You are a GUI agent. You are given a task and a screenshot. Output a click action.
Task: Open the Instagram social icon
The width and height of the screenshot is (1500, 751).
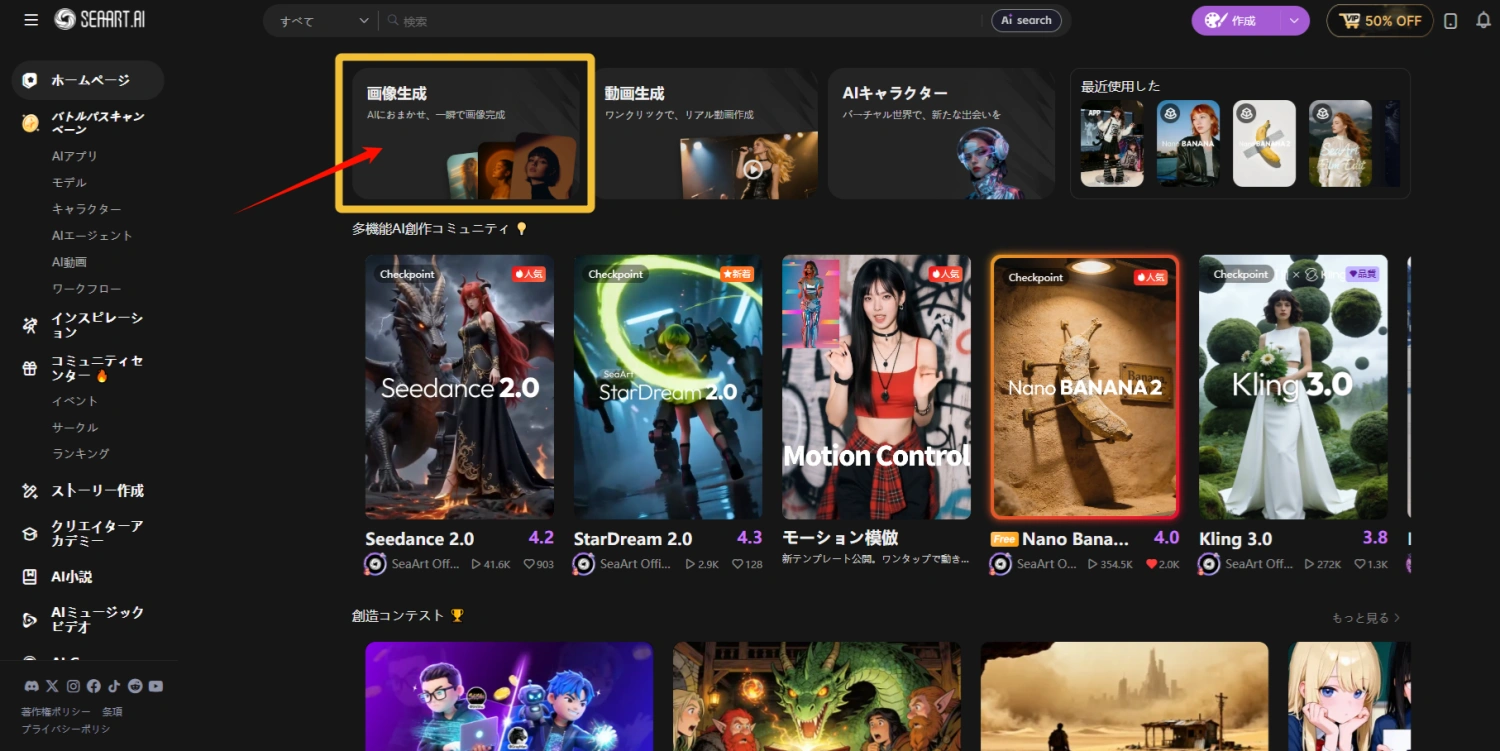pos(73,686)
